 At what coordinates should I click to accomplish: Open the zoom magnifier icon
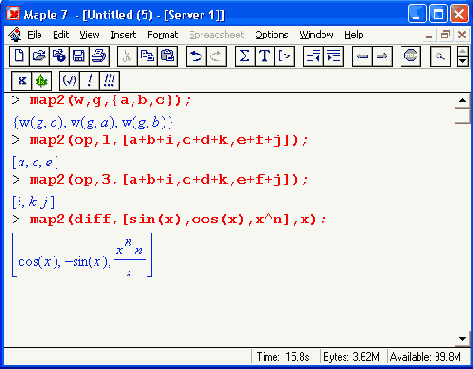pos(440,56)
